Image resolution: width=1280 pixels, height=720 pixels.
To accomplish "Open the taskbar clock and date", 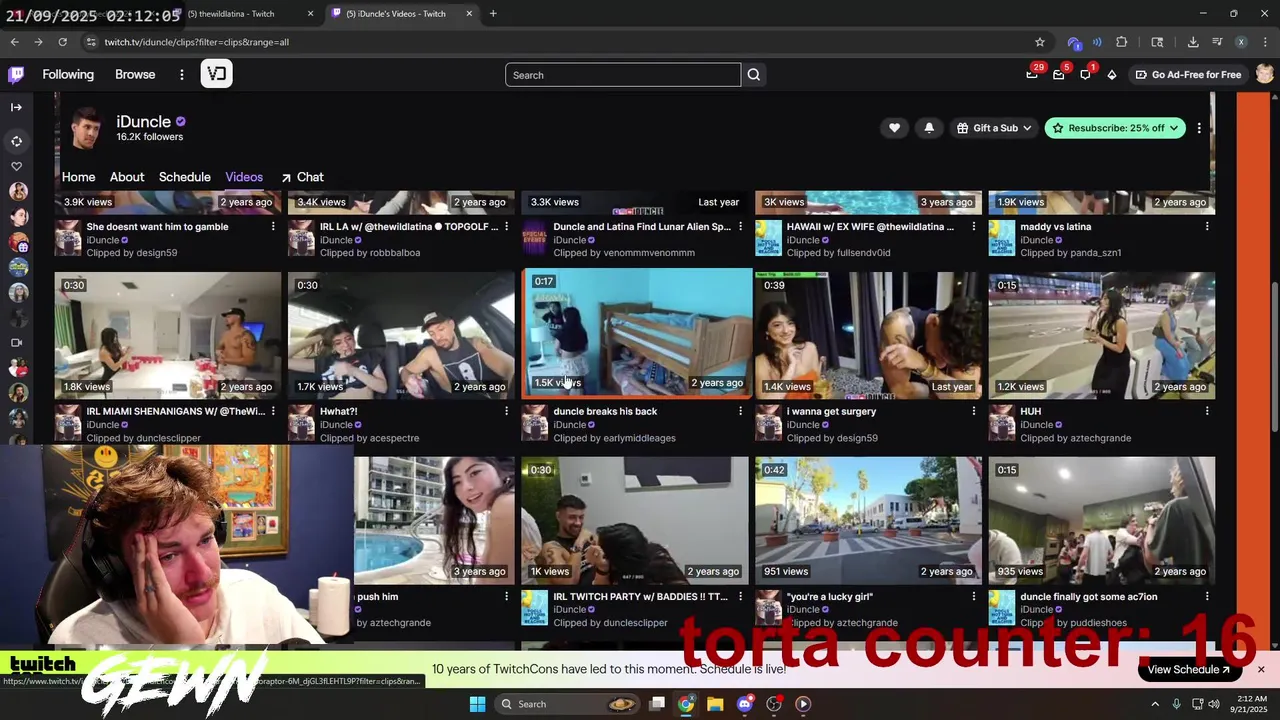I will pyautogui.click(x=1252, y=704).
